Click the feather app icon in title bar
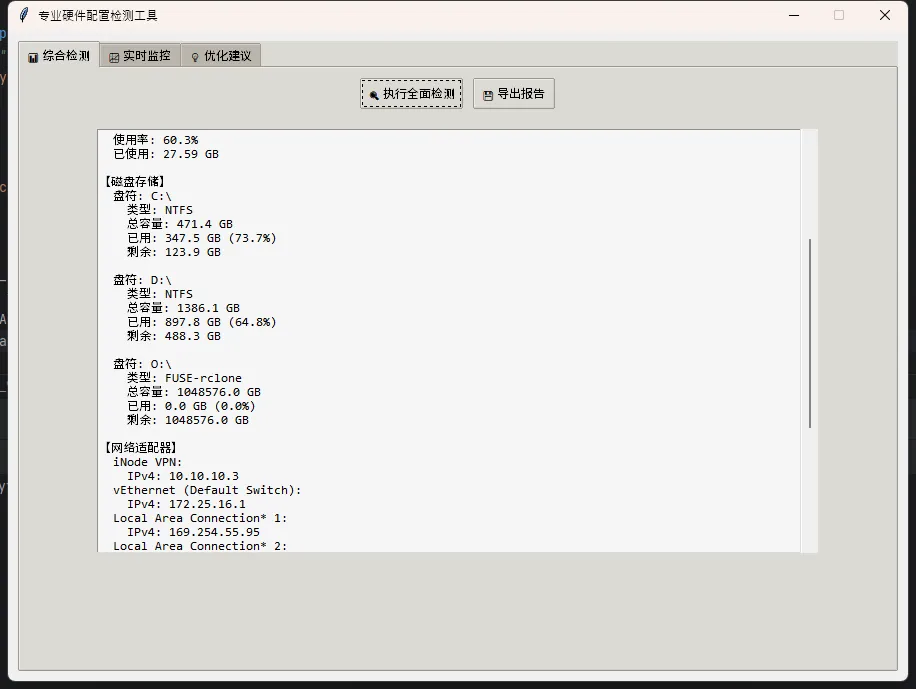916x689 pixels. pos(23,15)
